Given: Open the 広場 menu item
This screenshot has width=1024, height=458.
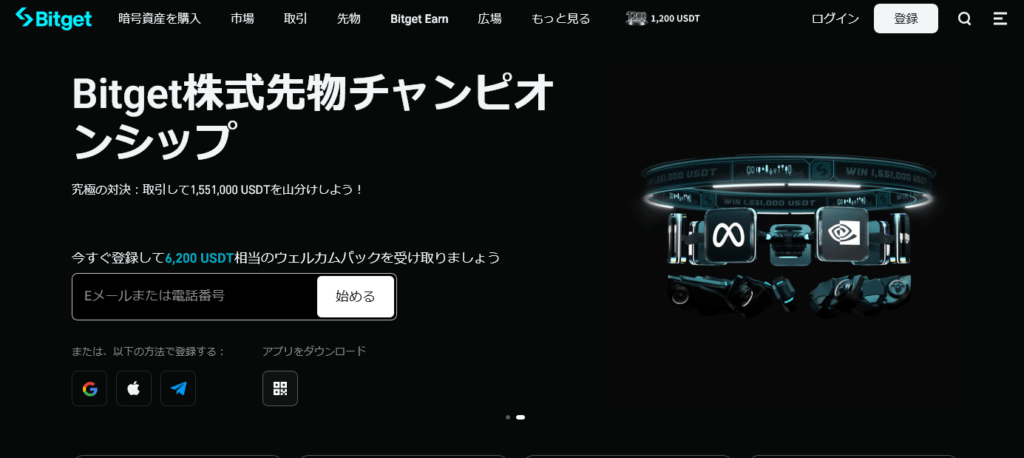Looking at the screenshot, I should point(490,19).
